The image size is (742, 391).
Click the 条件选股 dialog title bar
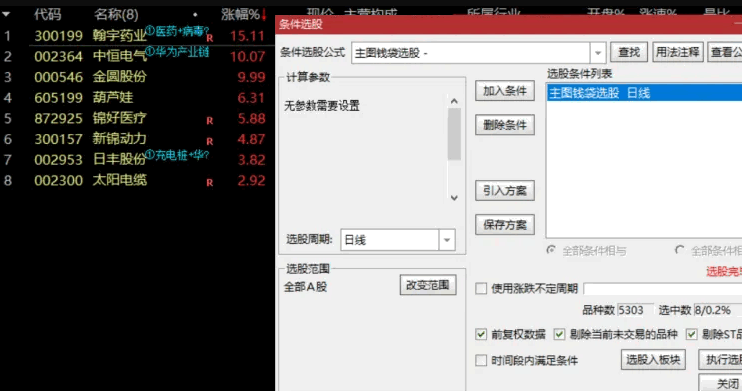(x=509, y=25)
